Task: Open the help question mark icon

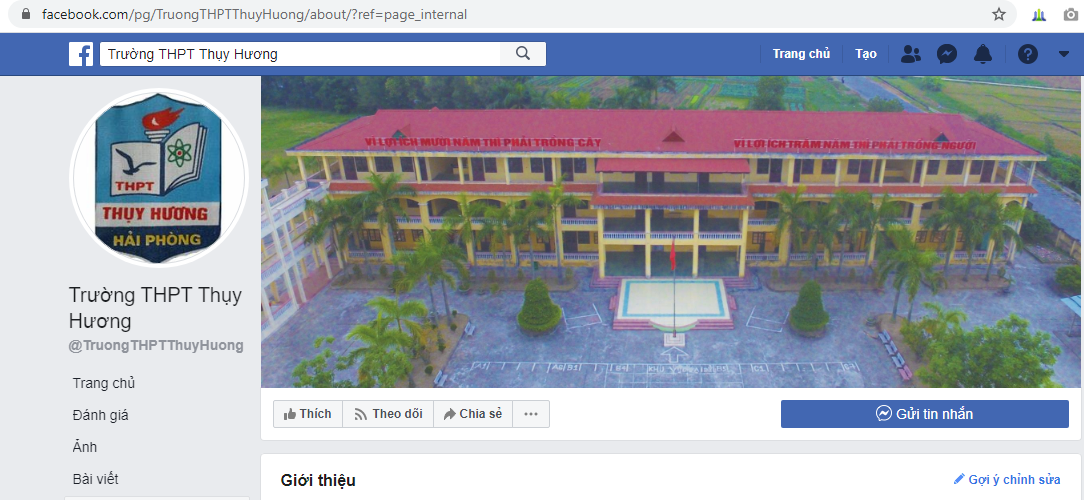Action: [1027, 54]
